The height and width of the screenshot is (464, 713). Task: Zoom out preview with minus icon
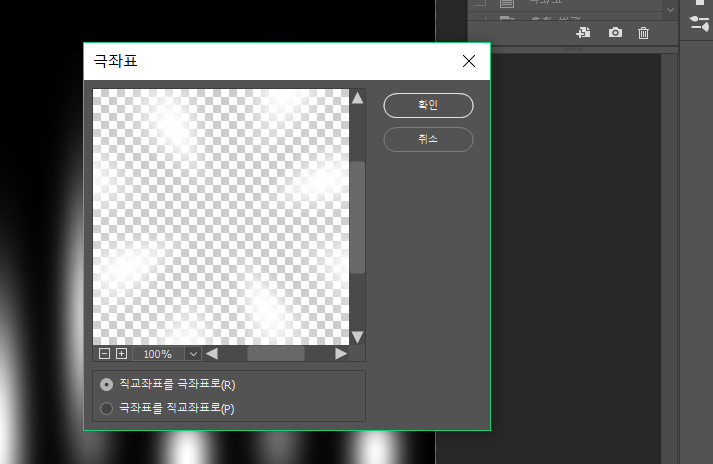coord(104,353)
